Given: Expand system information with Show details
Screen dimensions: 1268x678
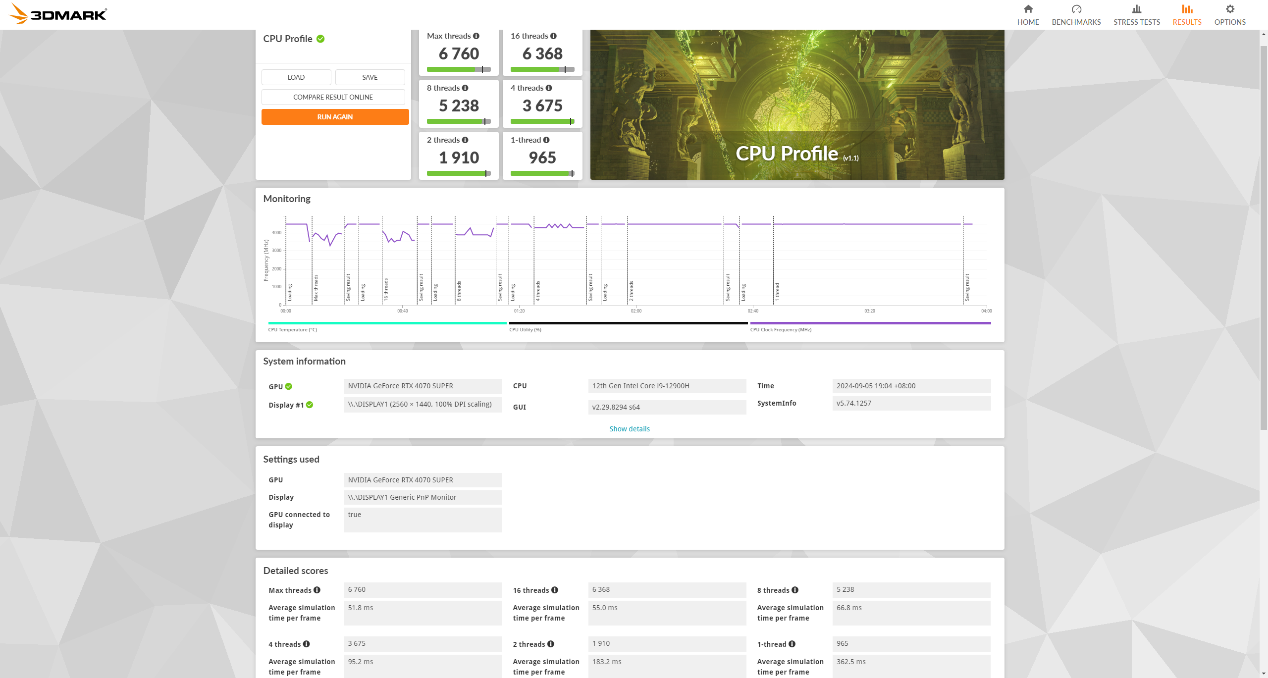Looking at the screenshot, I should 629,429.
